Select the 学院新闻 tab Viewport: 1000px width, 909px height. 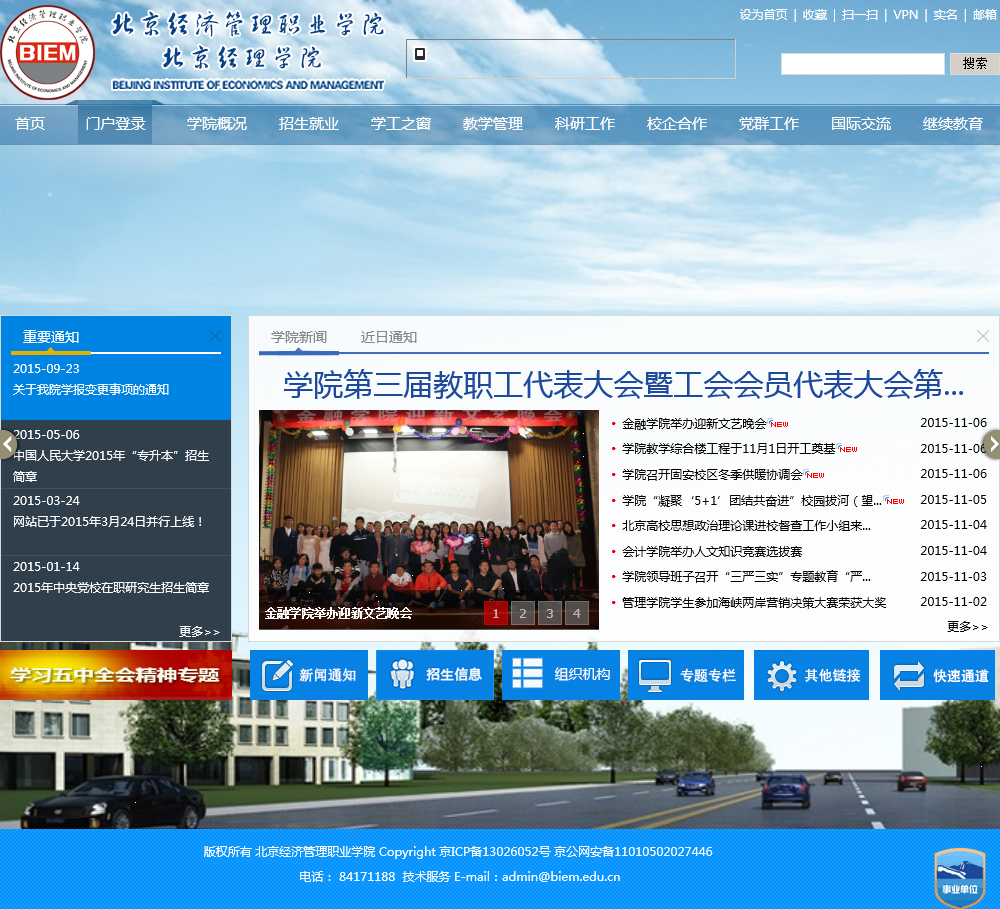(x=299, y=337)
